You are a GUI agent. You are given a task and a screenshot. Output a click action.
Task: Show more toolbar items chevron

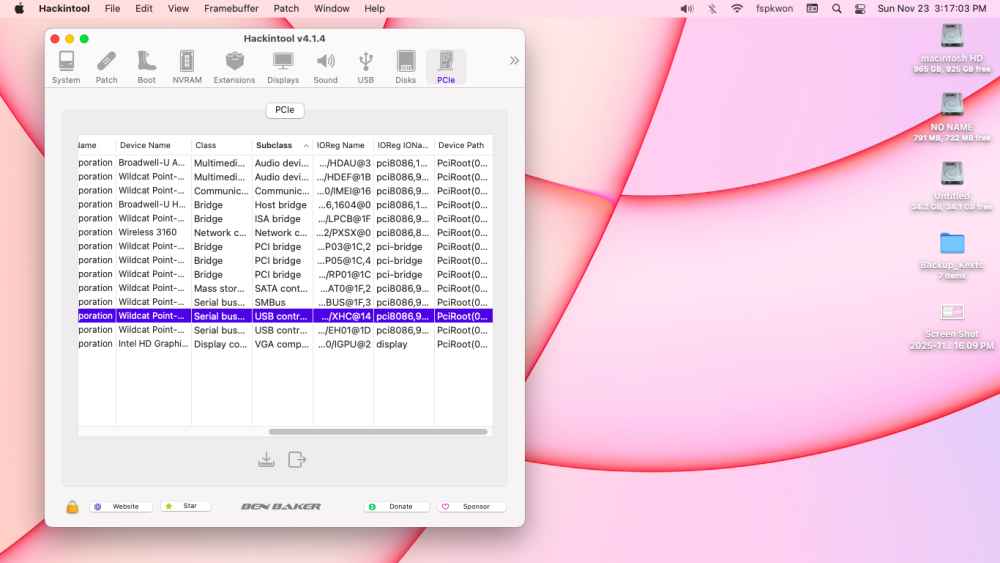click(x=514, y=61)
